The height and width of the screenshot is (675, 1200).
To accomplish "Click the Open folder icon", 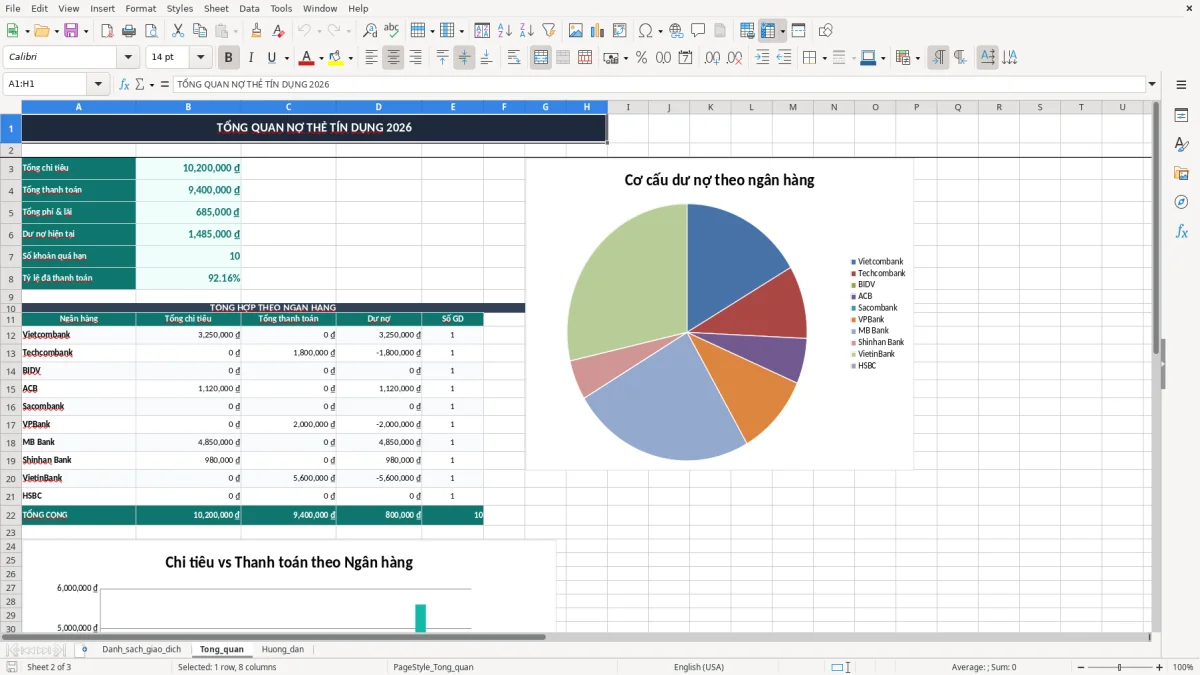I will coord(41,31).
